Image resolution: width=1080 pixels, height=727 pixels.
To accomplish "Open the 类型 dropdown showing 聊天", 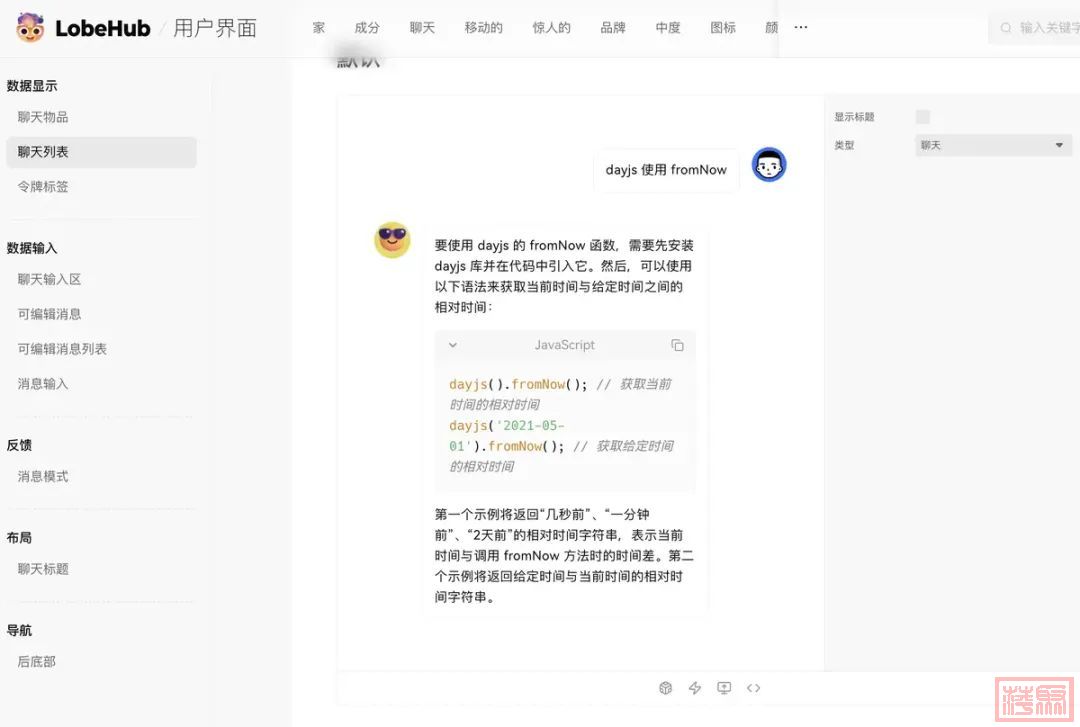I will (993, 145).
